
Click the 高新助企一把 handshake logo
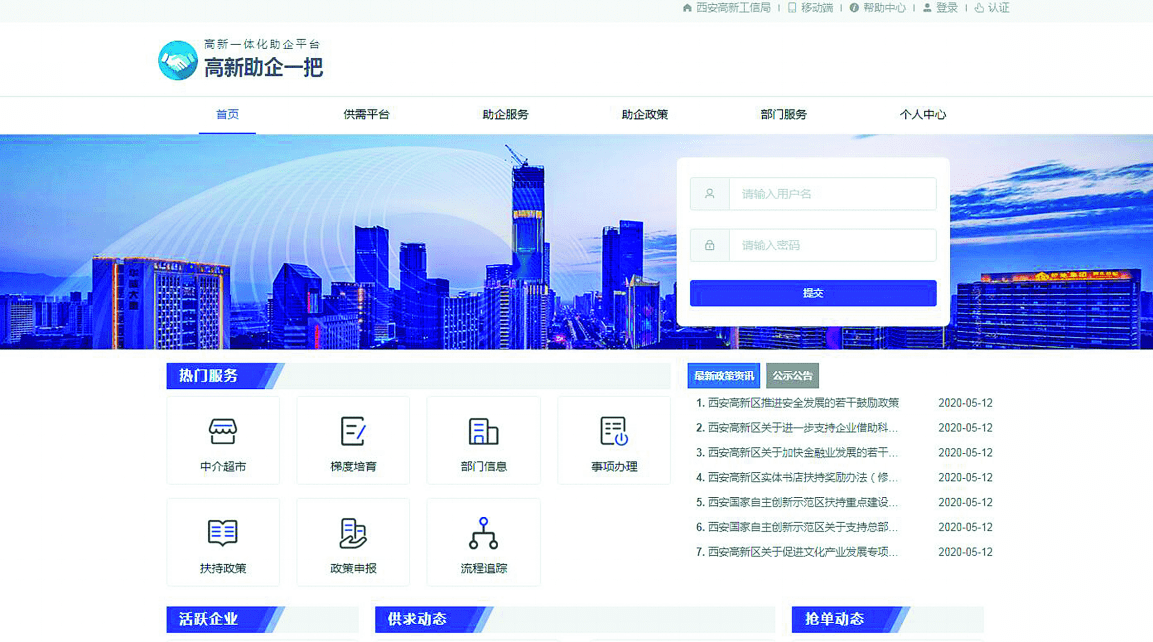177,59
